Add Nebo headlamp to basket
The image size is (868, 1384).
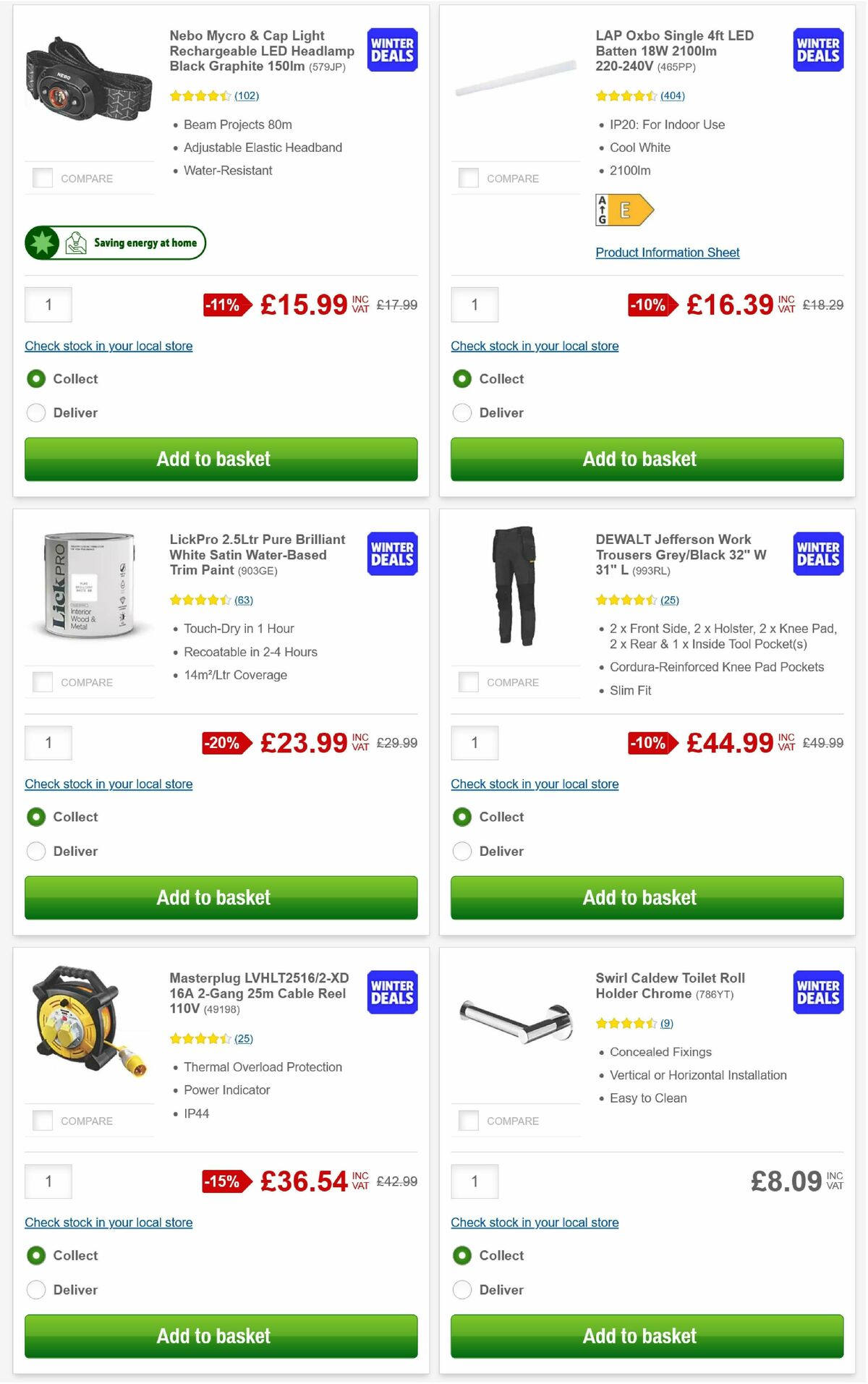point(213,459)
